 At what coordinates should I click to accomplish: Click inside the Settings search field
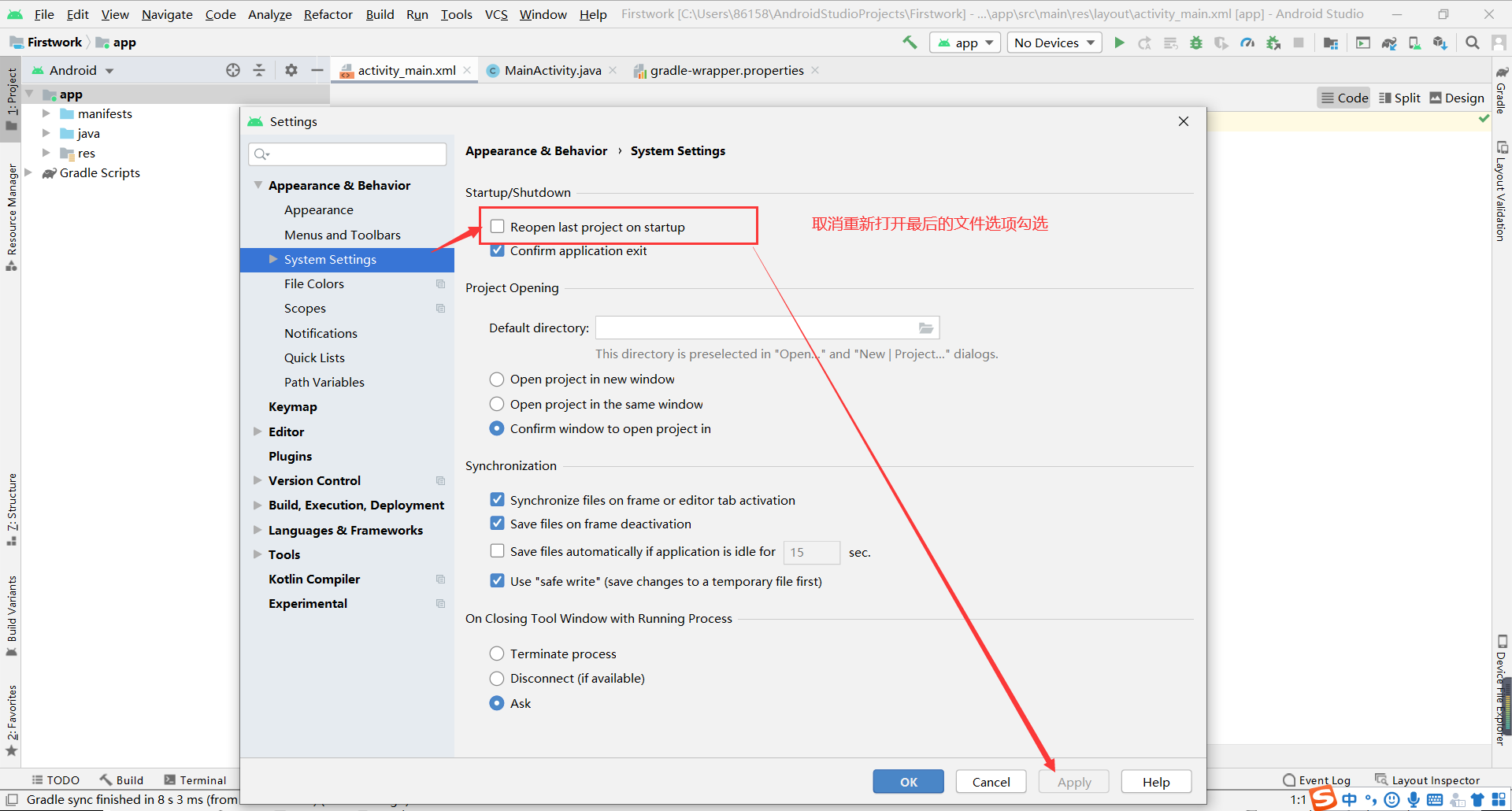(x=347, y=154)
